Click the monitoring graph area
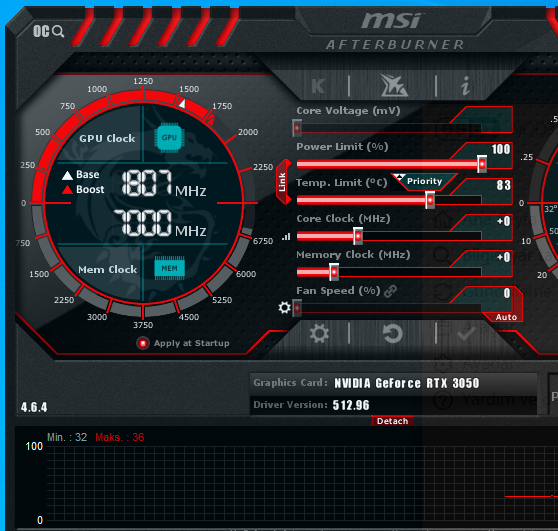The image size is (558, 531). click(x=302, y=483)
